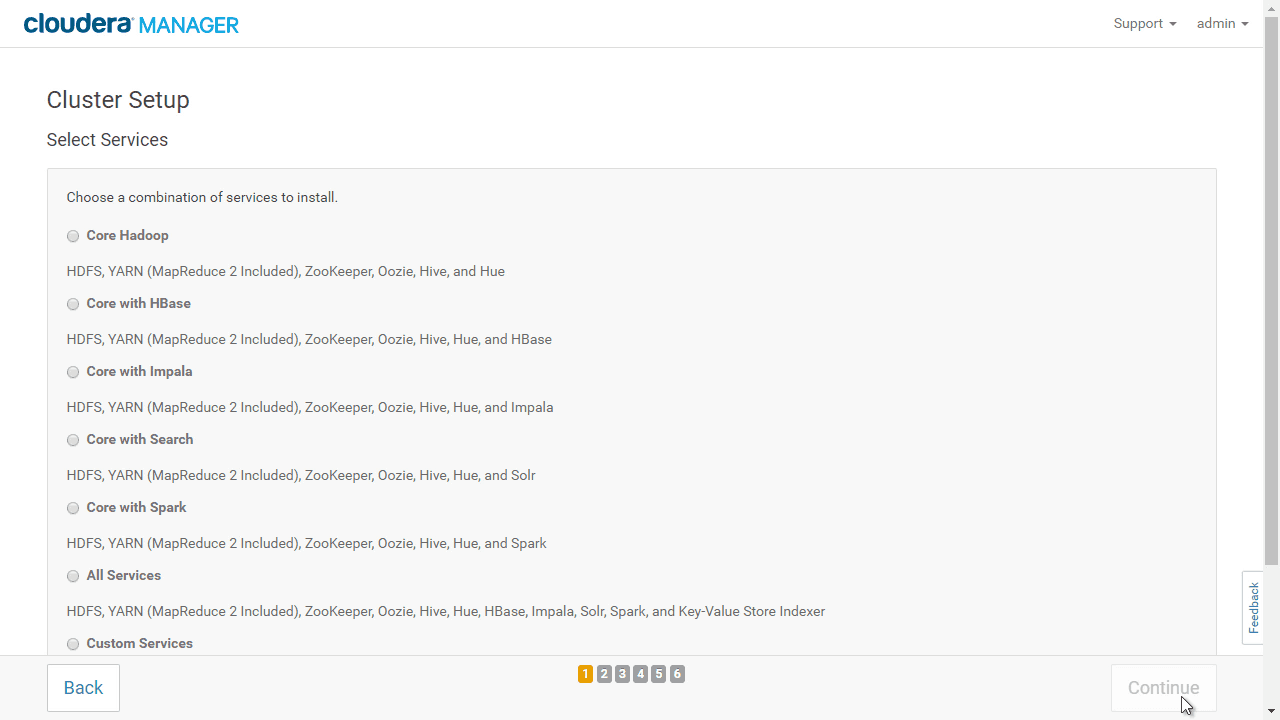The height and width of the screenshot is (720, 1280).
Task: Click the page vertical scrollbar
Action: [1272, 290]
